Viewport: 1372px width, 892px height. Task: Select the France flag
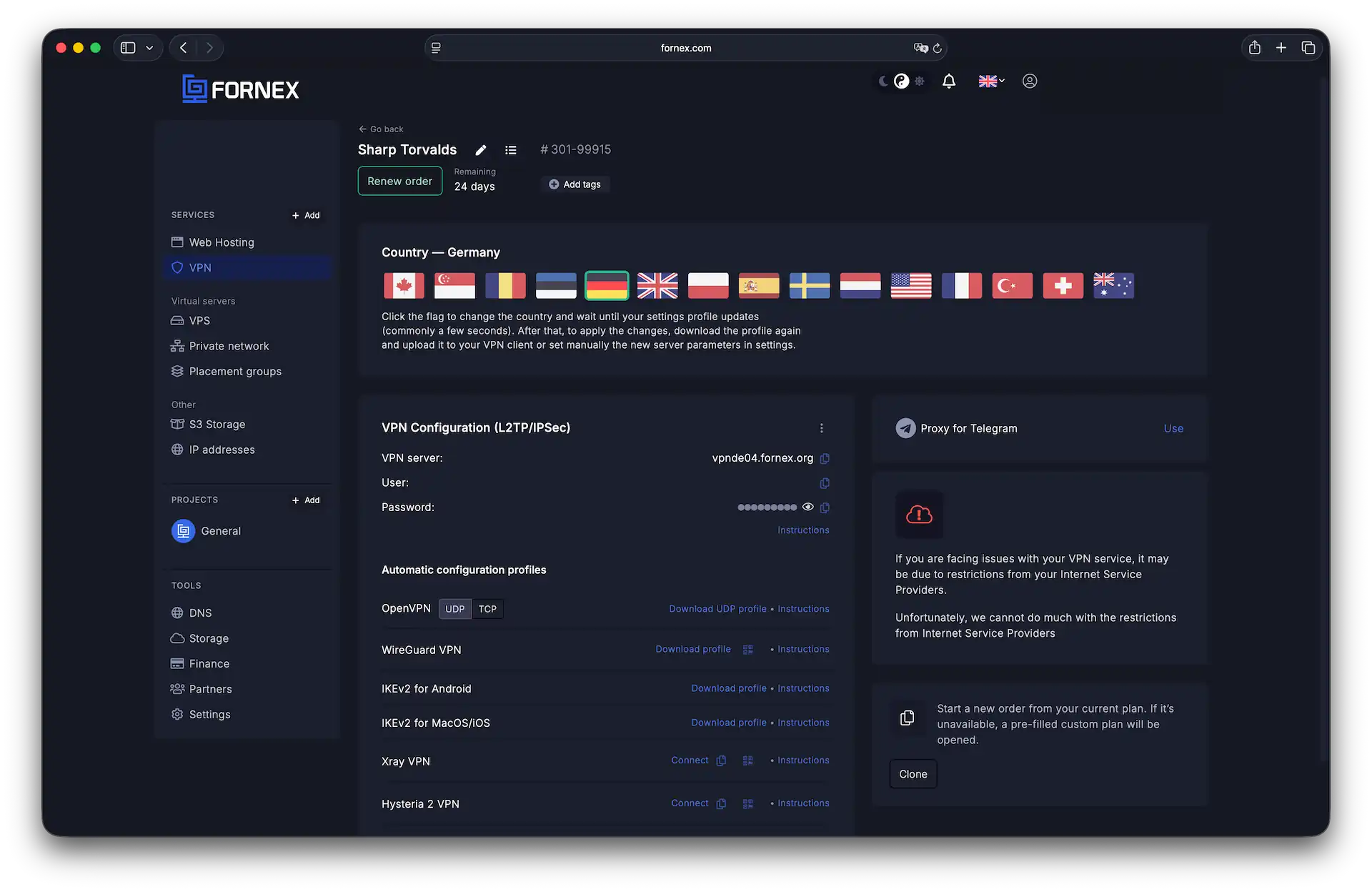pyautogui.click(x=962, y=286)
